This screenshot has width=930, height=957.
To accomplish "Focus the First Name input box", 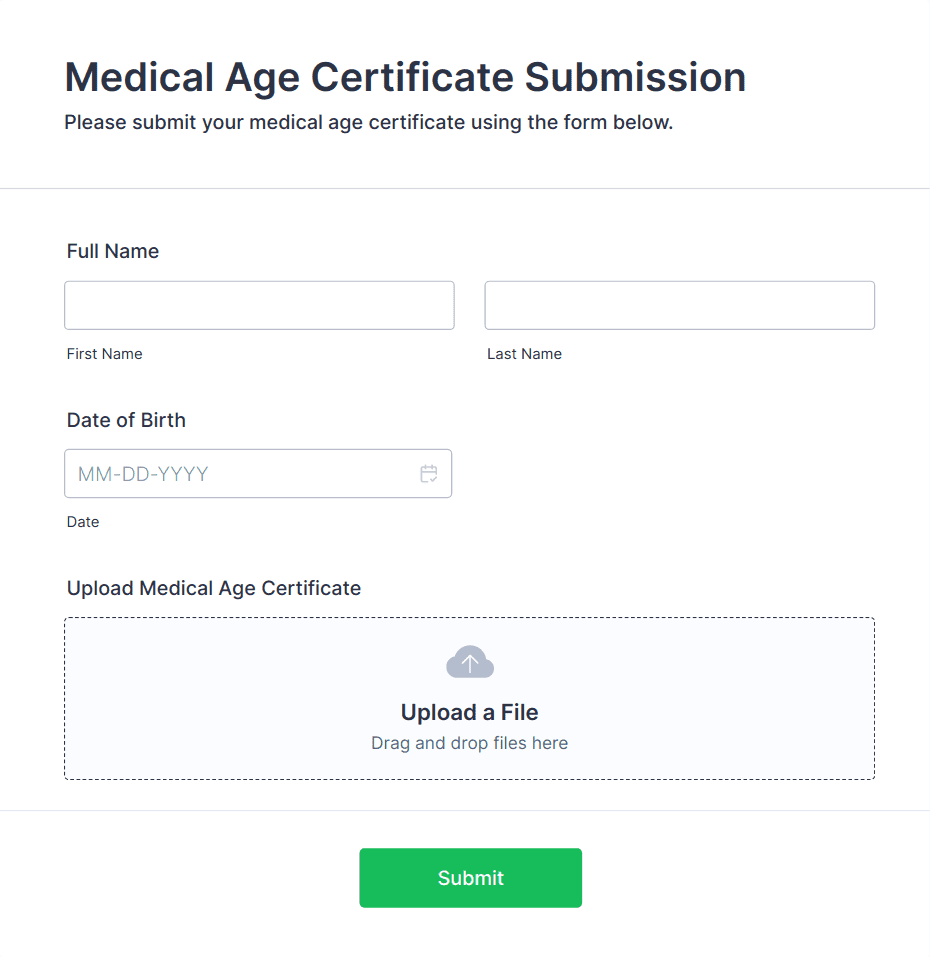I will (259, 305).
